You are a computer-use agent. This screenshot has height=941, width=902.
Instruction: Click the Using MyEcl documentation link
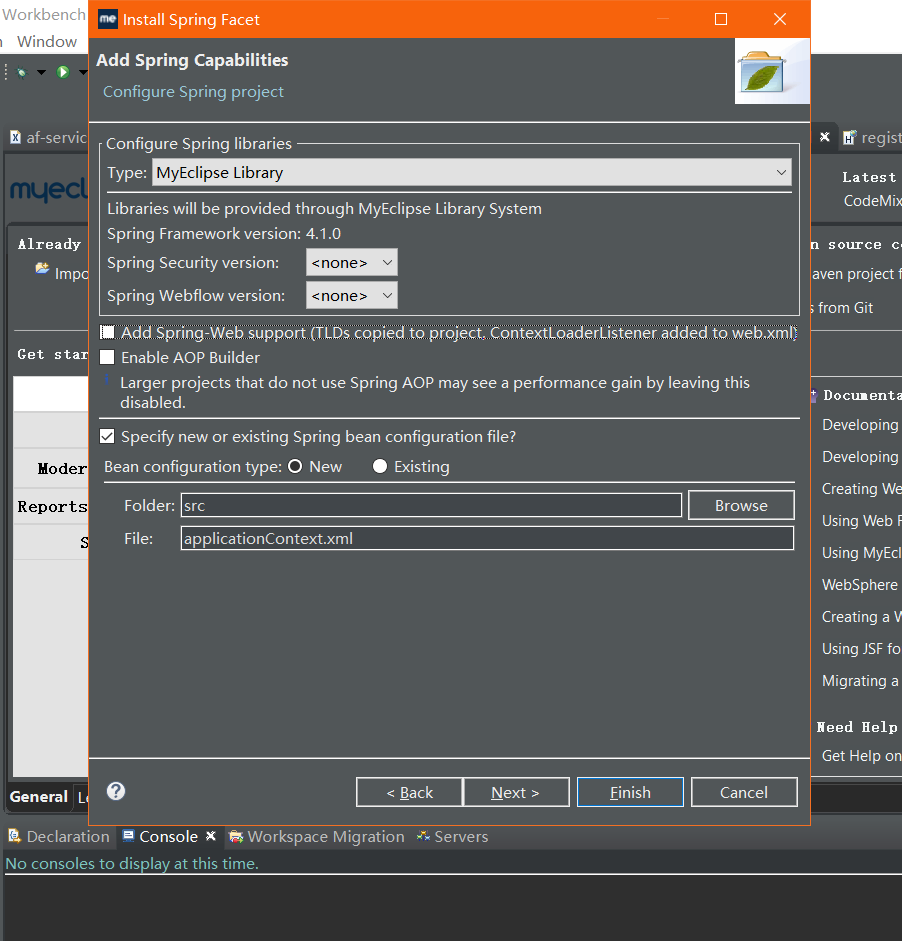click(x=861, y=553)
